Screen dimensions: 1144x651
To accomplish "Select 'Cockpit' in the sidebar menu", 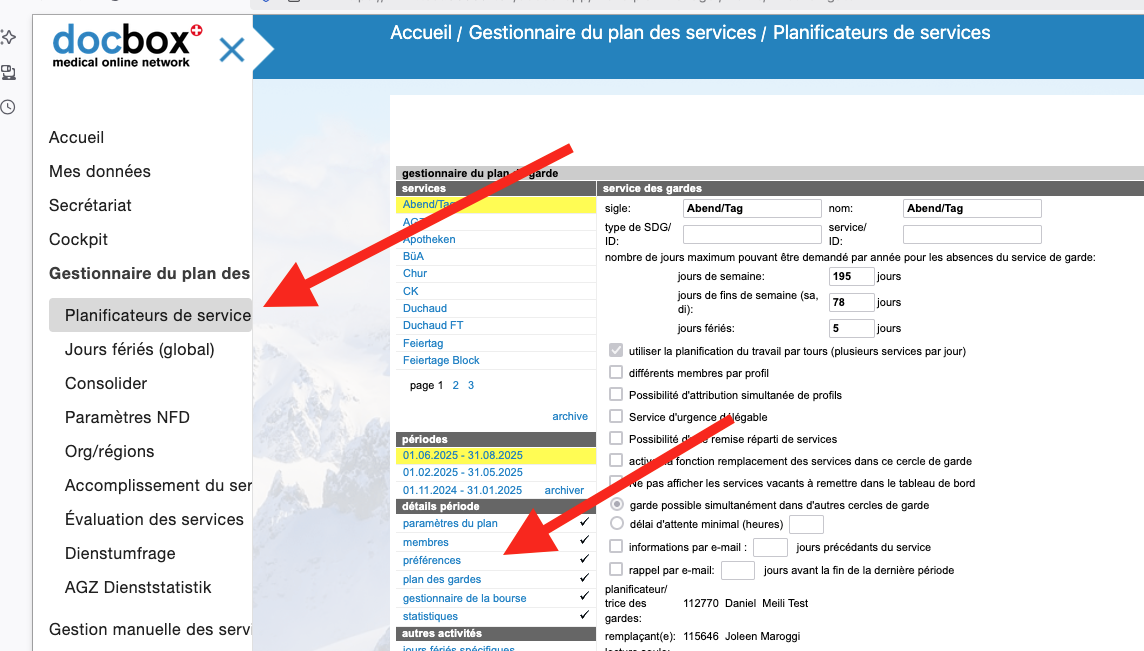I will coord(78,239).
